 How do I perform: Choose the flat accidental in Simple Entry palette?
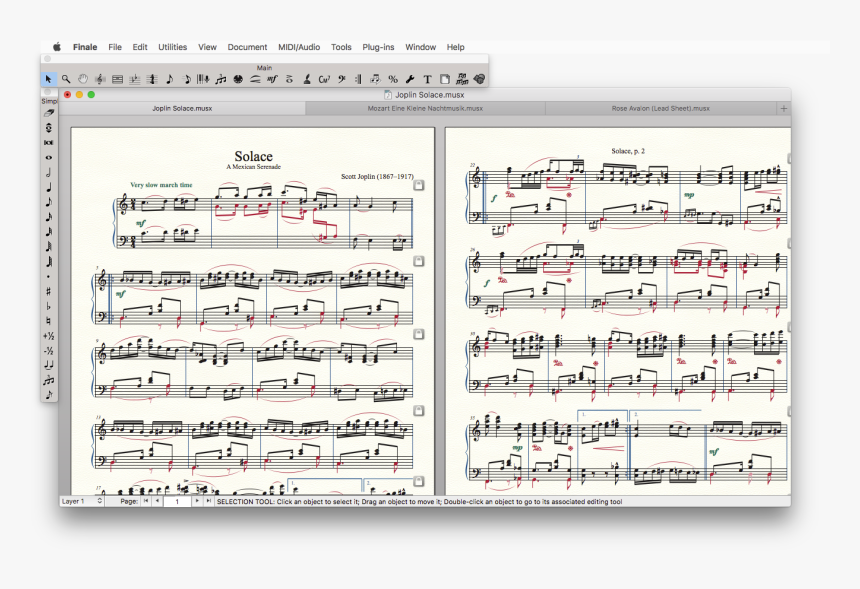pos(49,306)
